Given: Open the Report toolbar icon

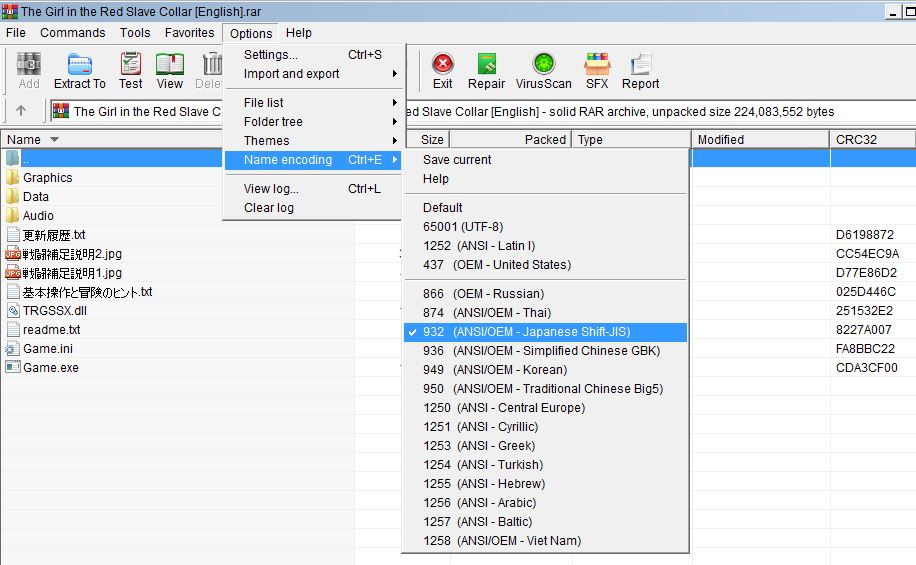Looking at the screenshot, I should pos(640,71).
